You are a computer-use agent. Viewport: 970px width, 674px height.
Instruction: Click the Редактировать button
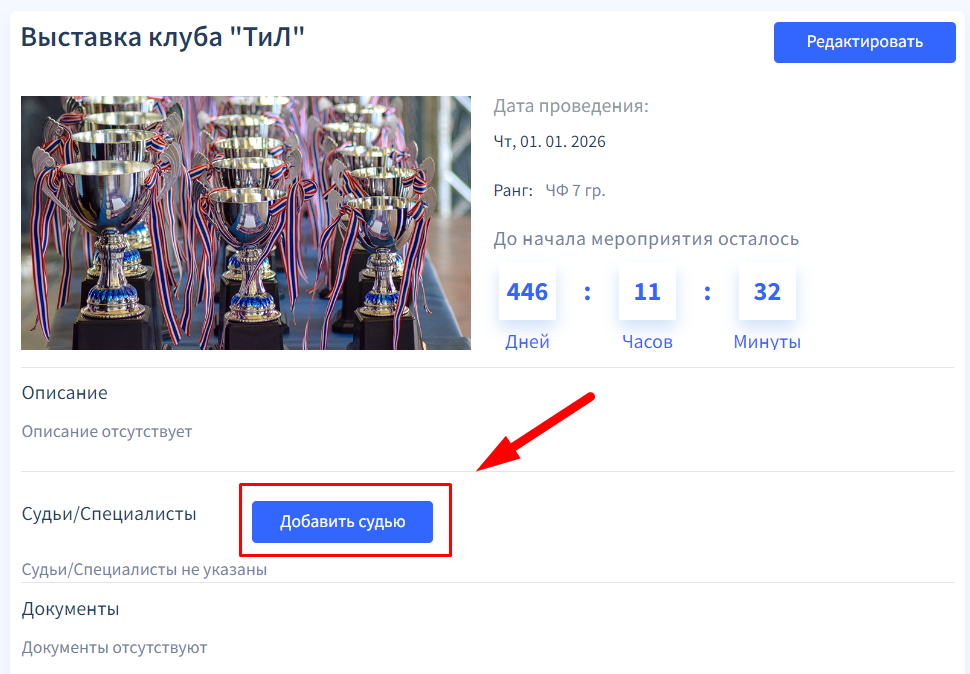[x=865, y=42]
